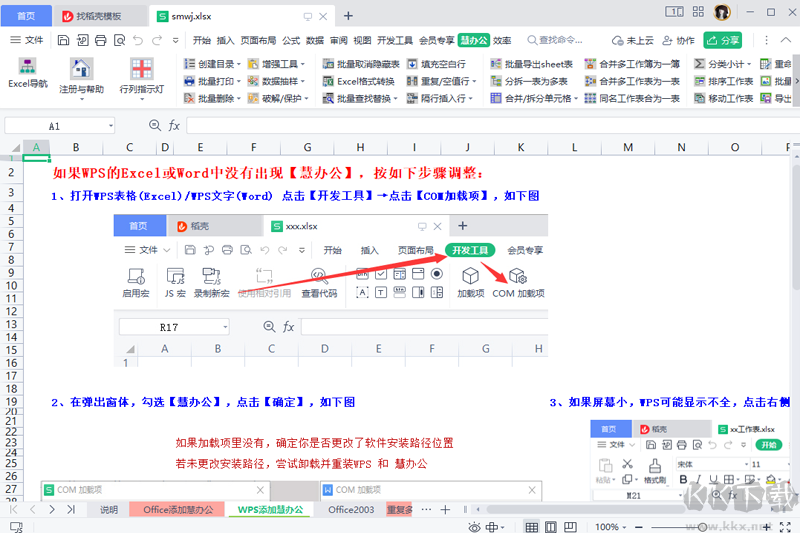Click the zoom out minus button
800x533 pixels.
pos(639,527)
